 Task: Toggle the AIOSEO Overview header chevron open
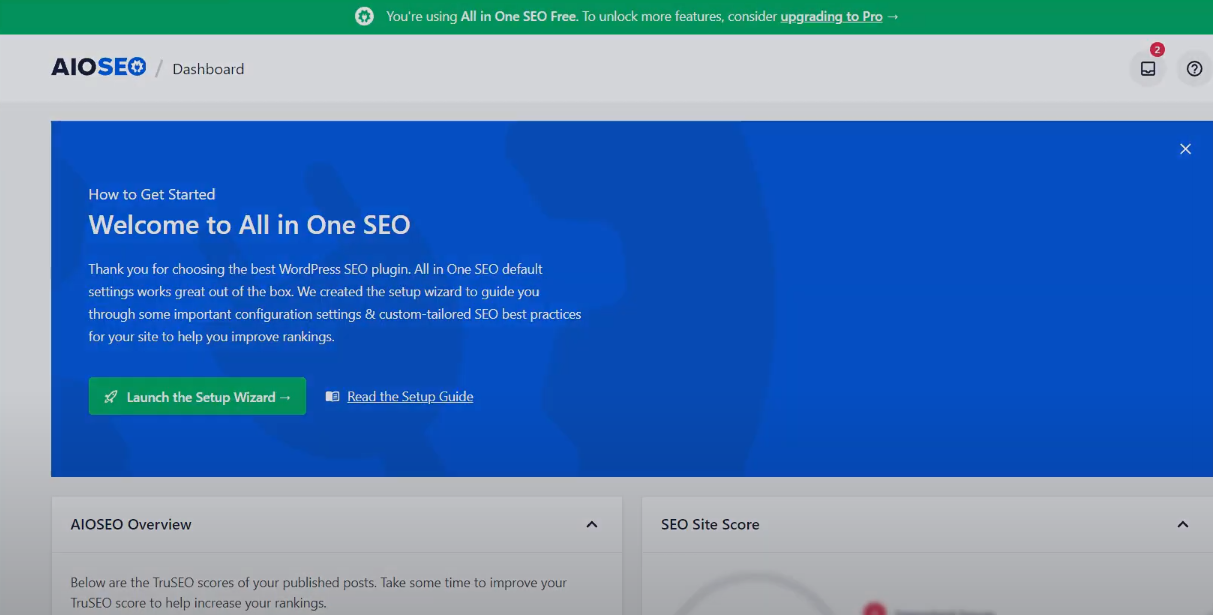pyautogui.click(x=590, y=524)
